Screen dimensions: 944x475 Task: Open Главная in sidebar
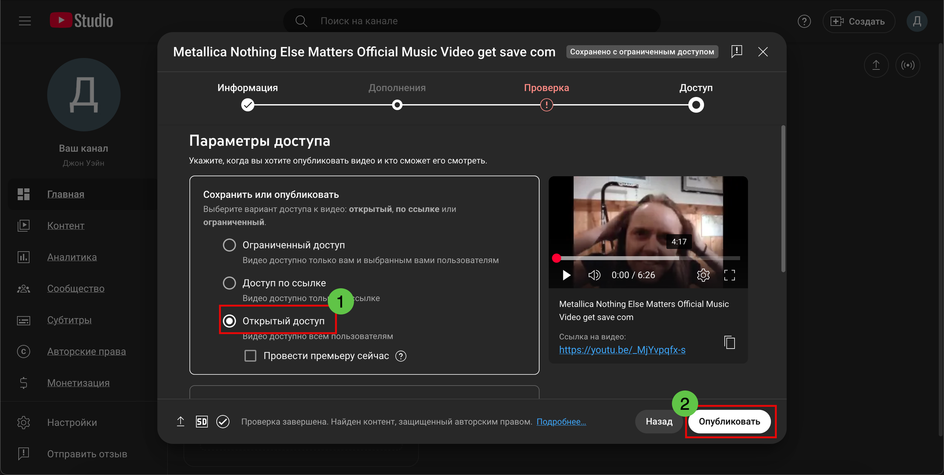click(66, 194)
